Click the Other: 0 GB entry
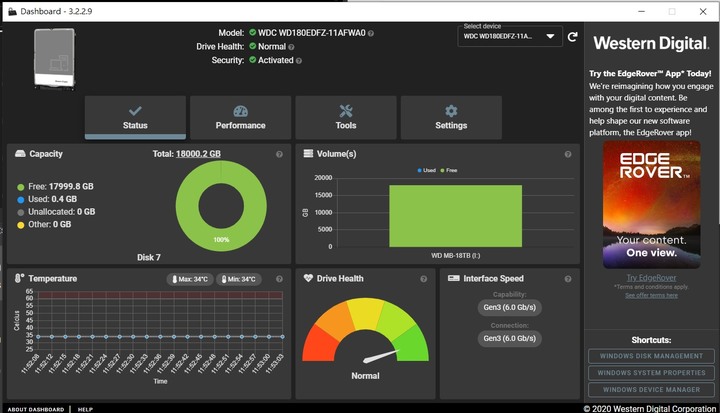 (x=44, y=225)
